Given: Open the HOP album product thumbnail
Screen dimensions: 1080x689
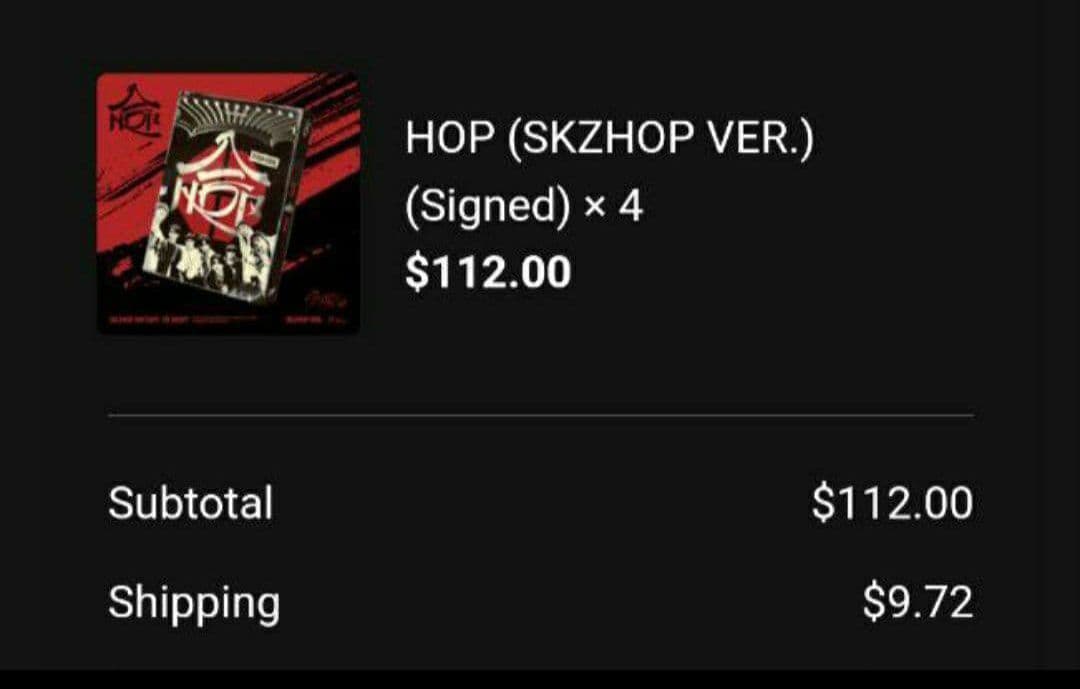Looking at the screenshot, I should tap(229, 203).
